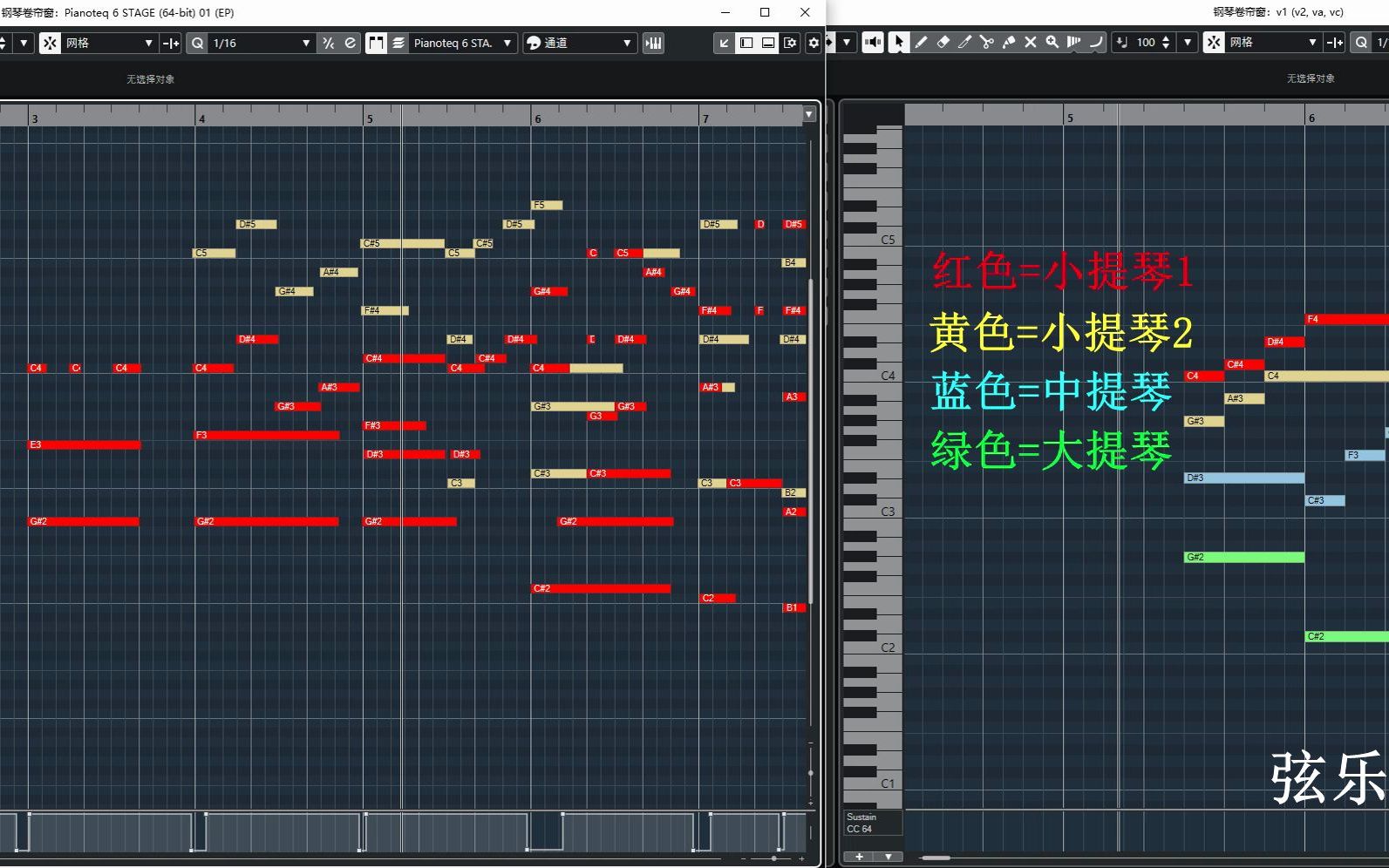Select blue D#3 note in v1 window
Image resolution: width=1389 pixels, height=868 pixels.
coord(1244,478)
